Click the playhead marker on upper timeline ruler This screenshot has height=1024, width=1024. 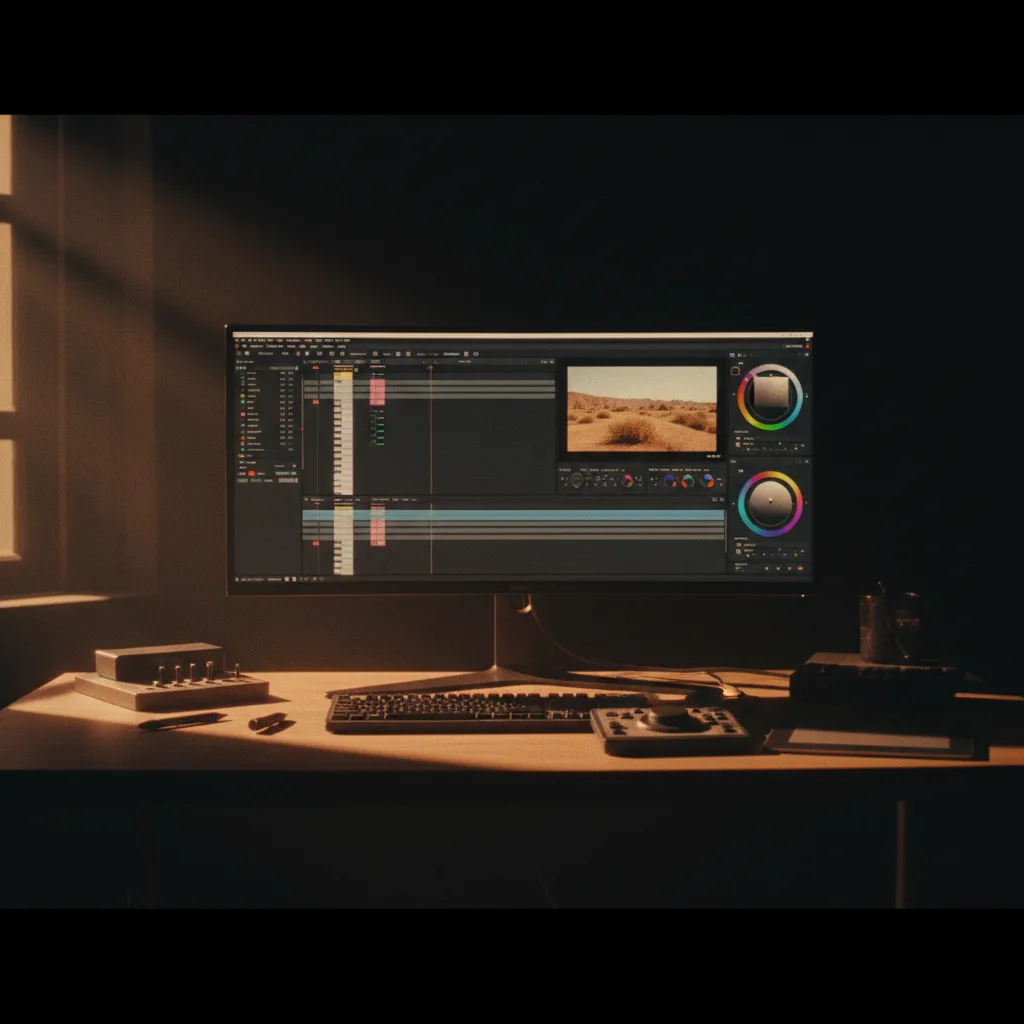tap(430, 367)
